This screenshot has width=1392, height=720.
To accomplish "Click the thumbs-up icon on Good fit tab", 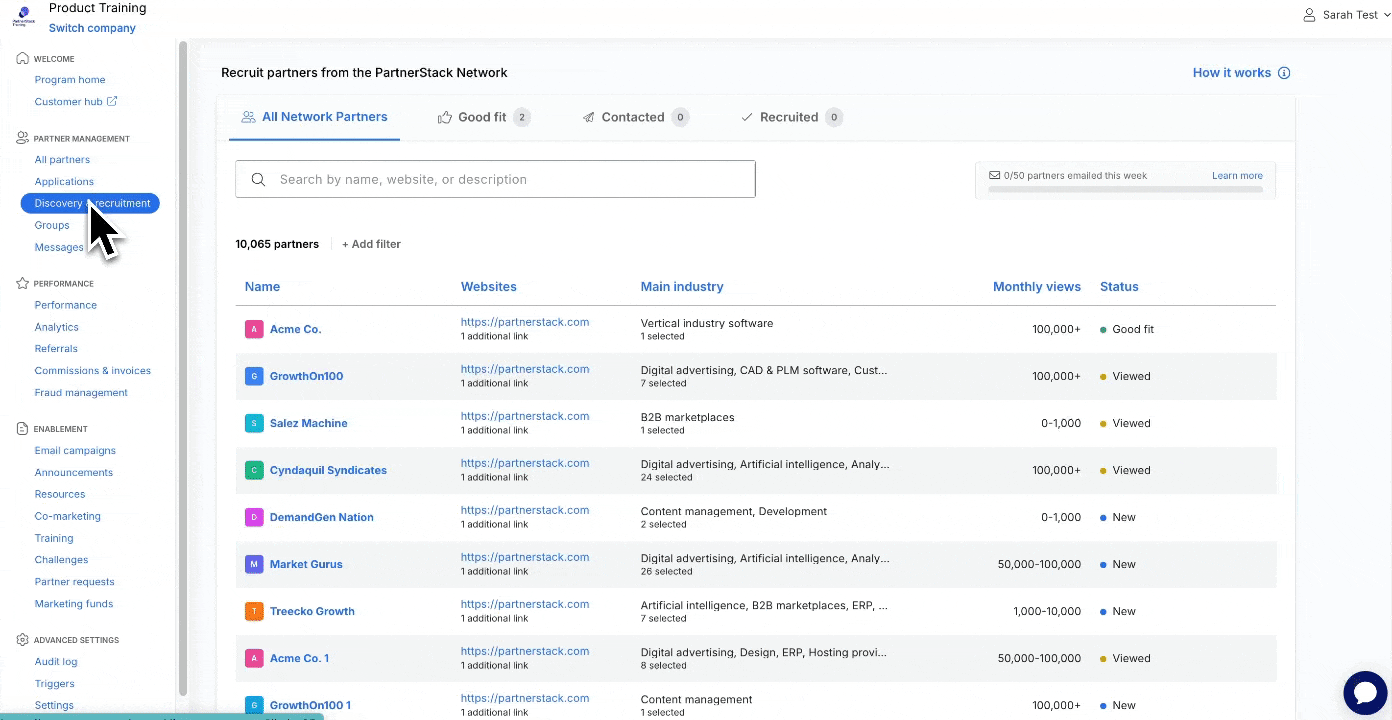I will [445, 117].
